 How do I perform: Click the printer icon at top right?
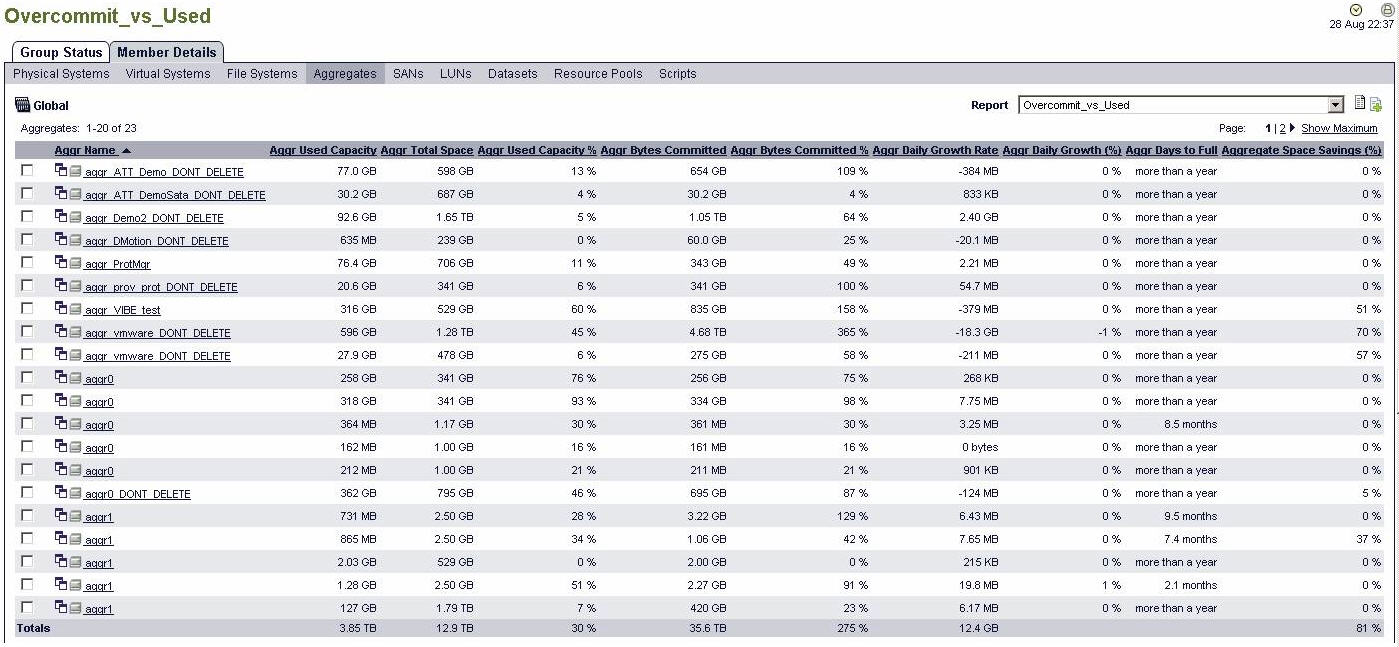(x=1386, y=10)
